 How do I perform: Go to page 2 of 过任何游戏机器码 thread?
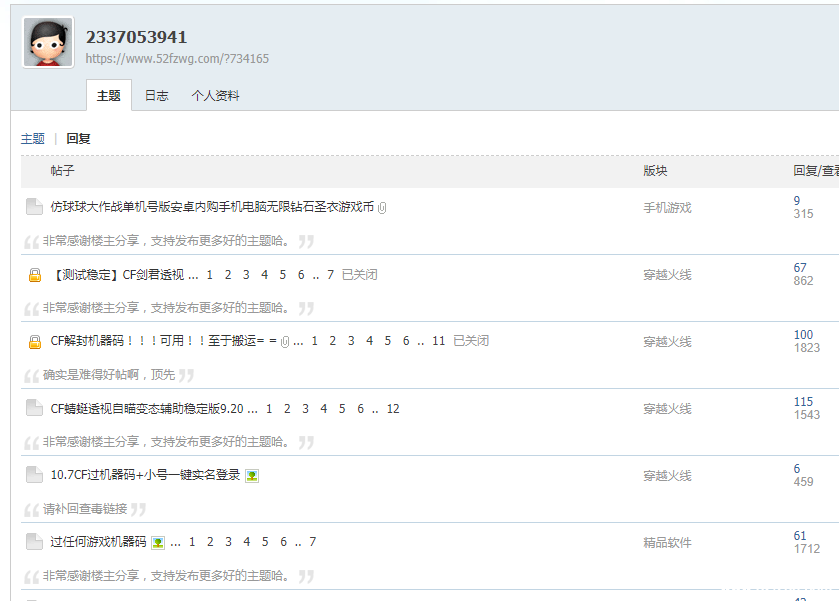[x=210, y=542]
